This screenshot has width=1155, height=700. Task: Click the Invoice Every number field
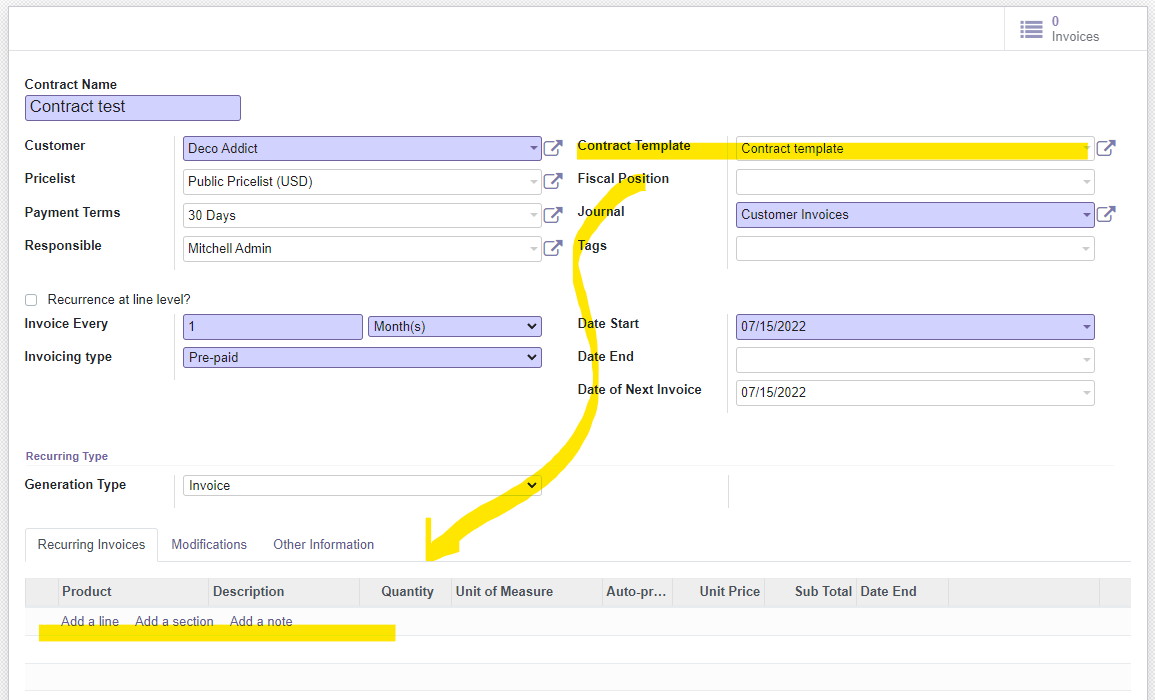(x=273, y=326)
